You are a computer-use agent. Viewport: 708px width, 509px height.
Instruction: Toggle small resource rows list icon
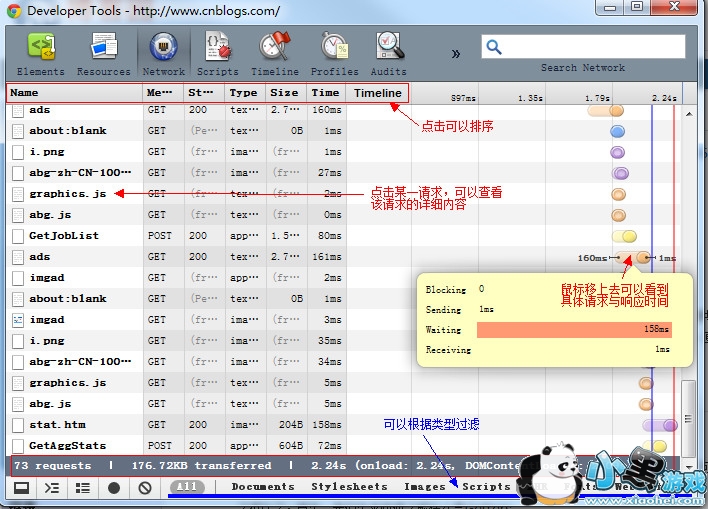coord(83,488)
